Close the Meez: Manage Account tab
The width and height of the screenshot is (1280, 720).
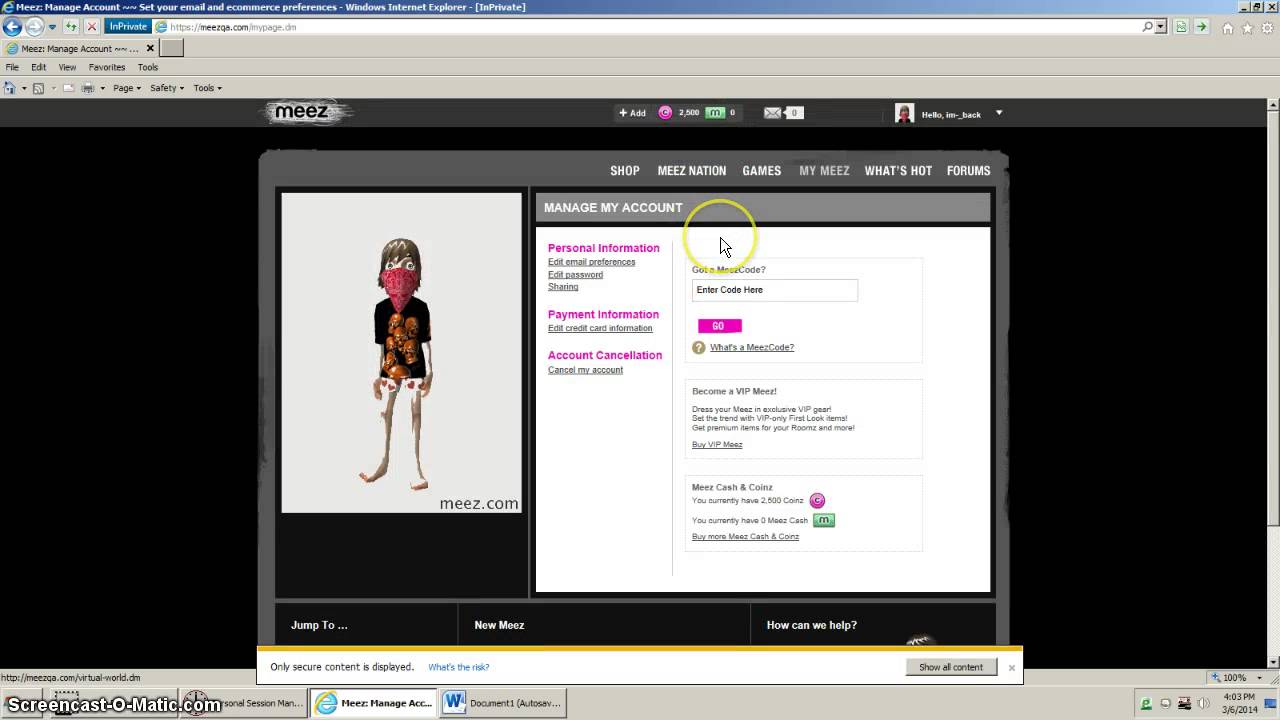[150, 48]
